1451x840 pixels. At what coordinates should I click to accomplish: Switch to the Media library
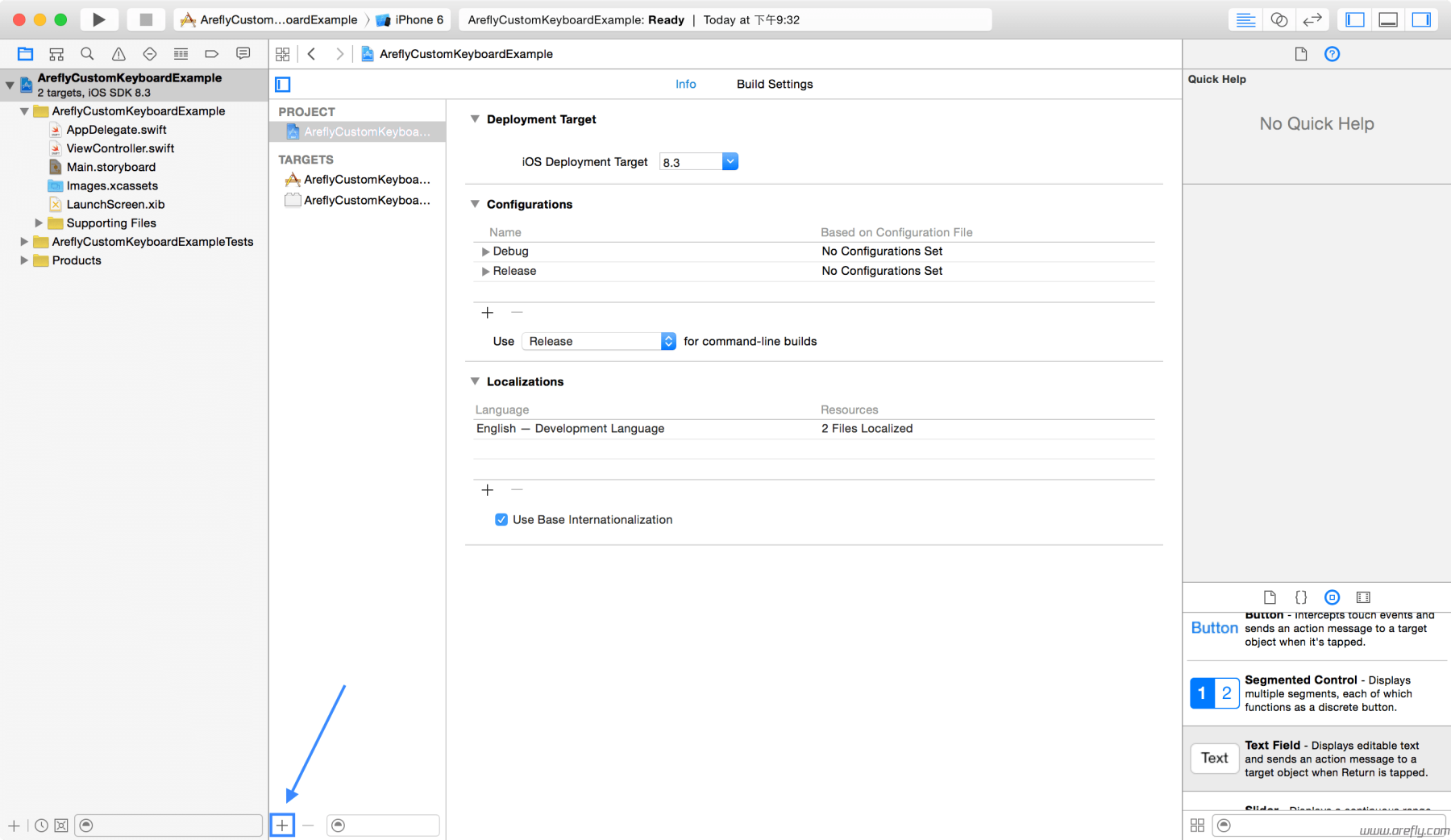point(1364,597)
